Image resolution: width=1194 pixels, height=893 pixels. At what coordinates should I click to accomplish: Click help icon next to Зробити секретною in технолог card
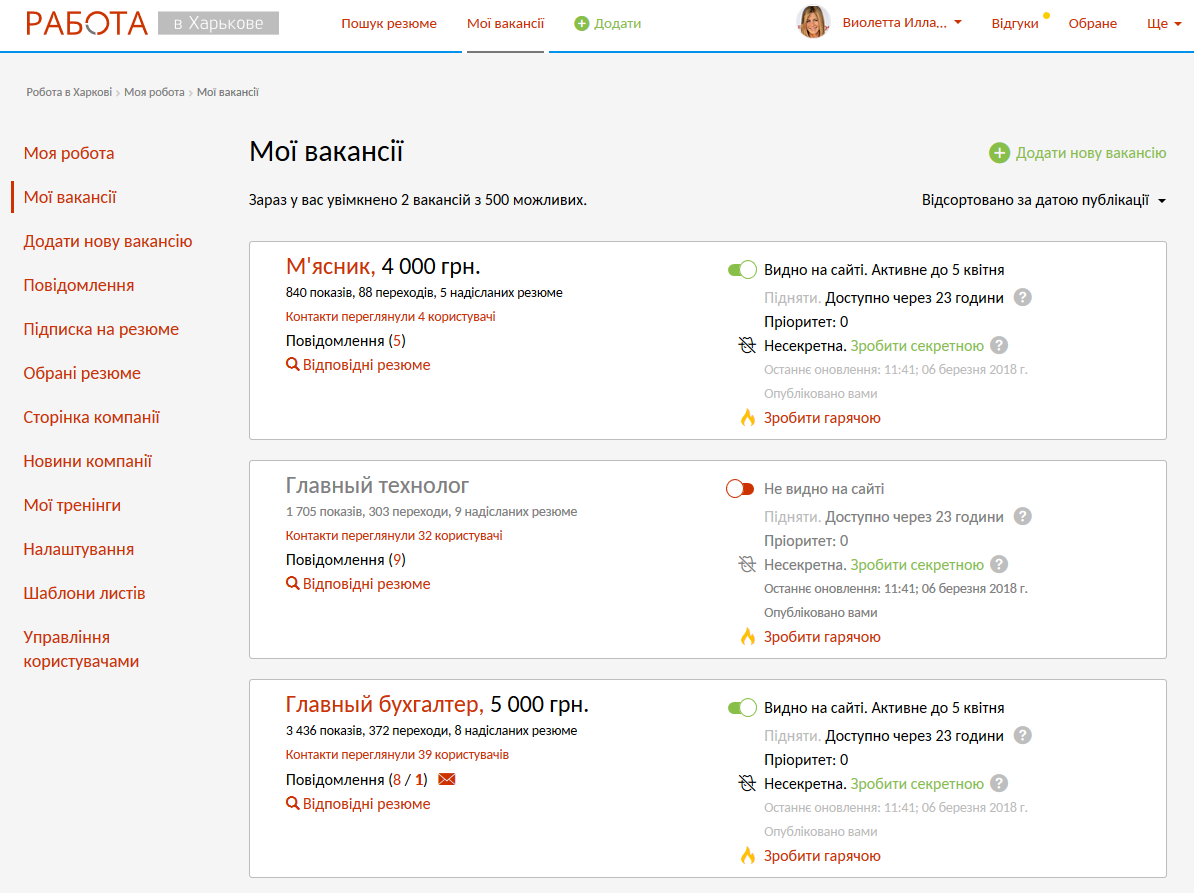[x=998, y=565]
